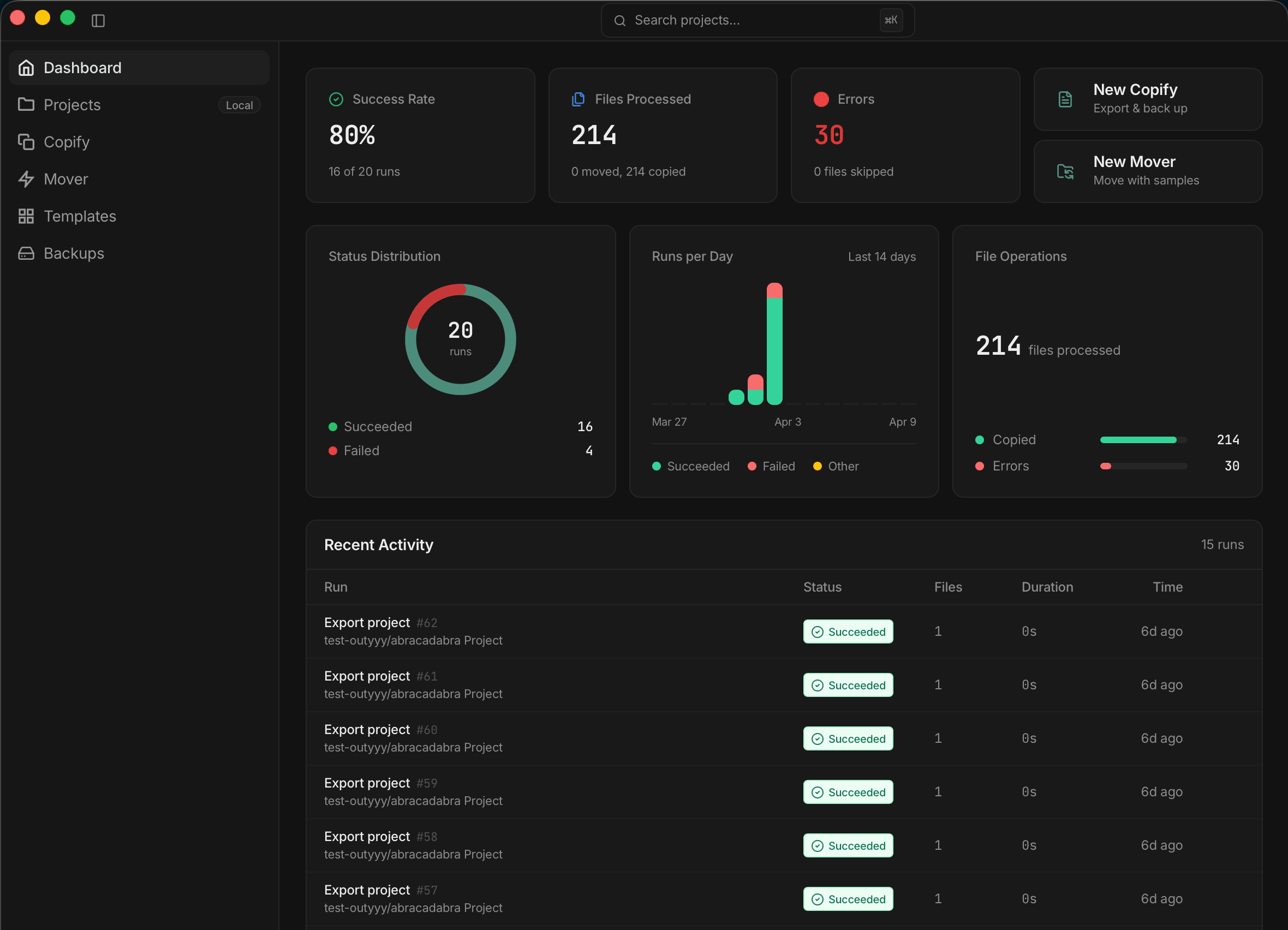1288x930 pixels.
Task: Click the Search projects input field
Action: click(x=738, y=20)
